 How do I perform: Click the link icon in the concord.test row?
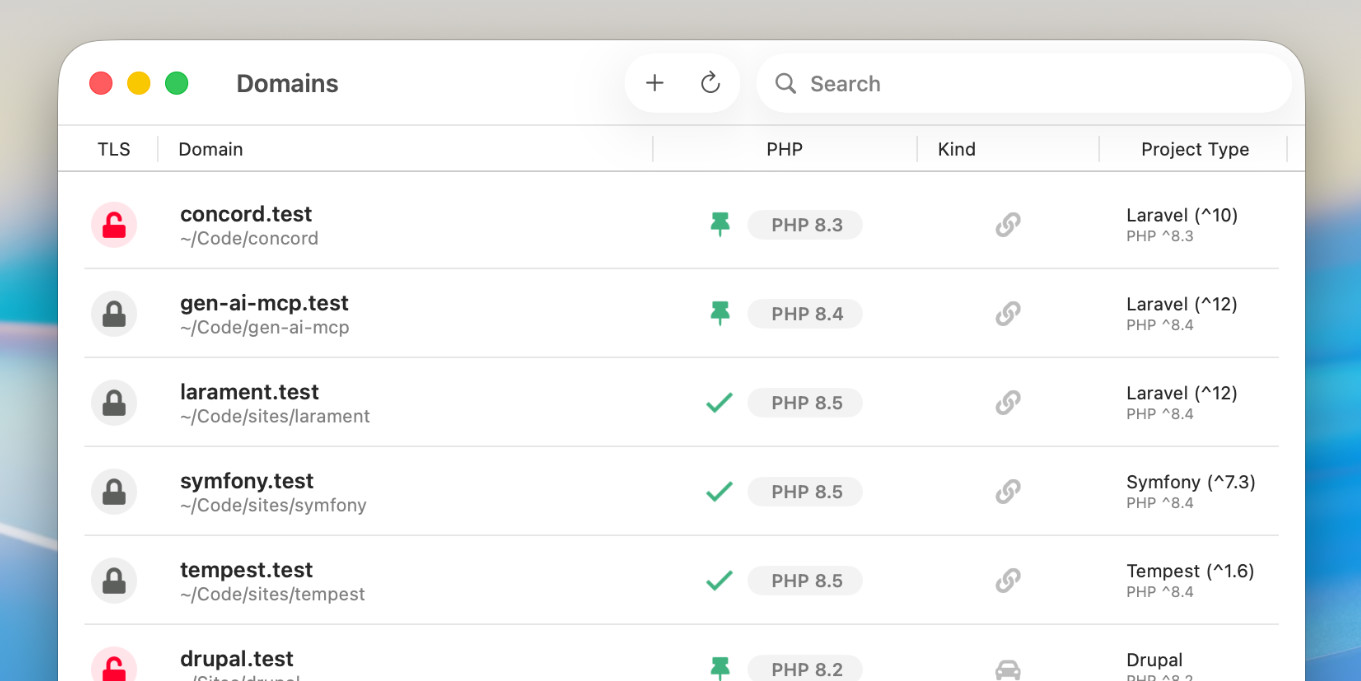[x=1008, y=225]
